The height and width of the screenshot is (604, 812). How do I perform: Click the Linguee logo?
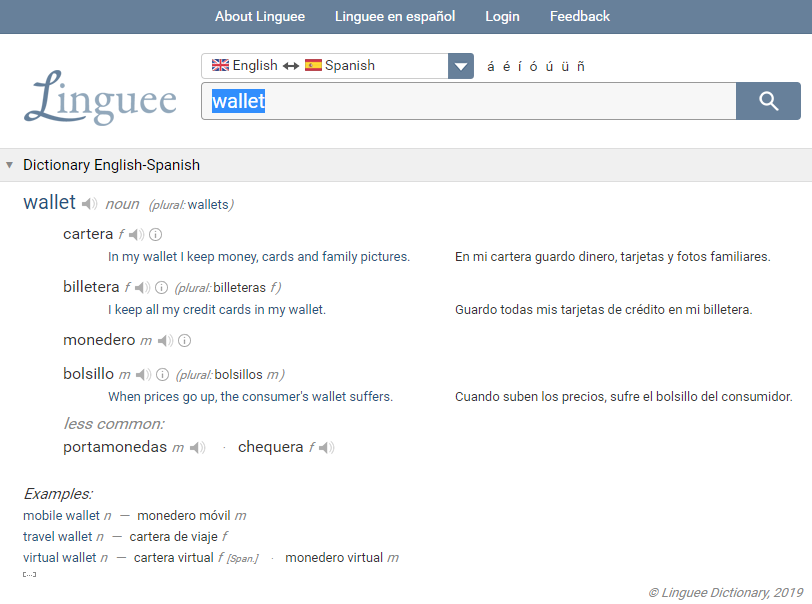[100, 97]
